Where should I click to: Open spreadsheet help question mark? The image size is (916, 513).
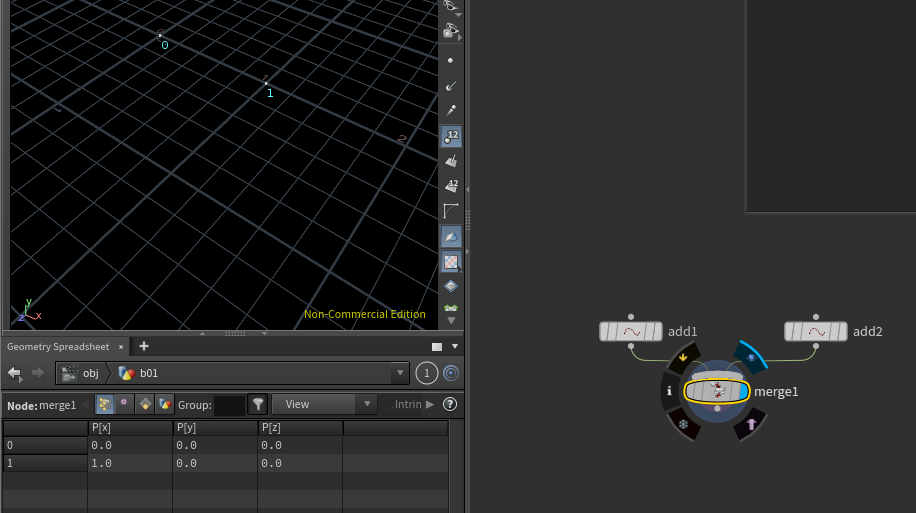[450, 404]
